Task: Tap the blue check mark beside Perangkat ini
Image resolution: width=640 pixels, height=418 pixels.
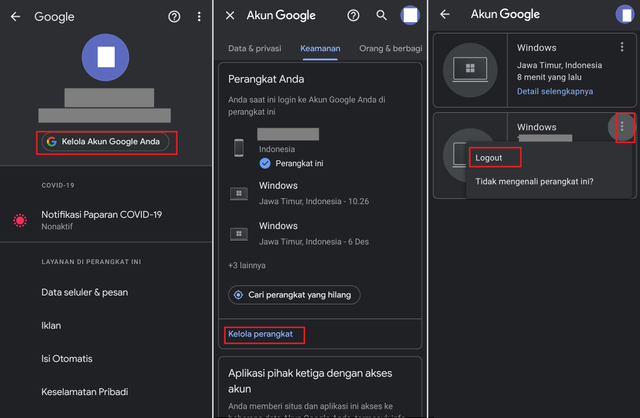Action: [x=265, y=163]
